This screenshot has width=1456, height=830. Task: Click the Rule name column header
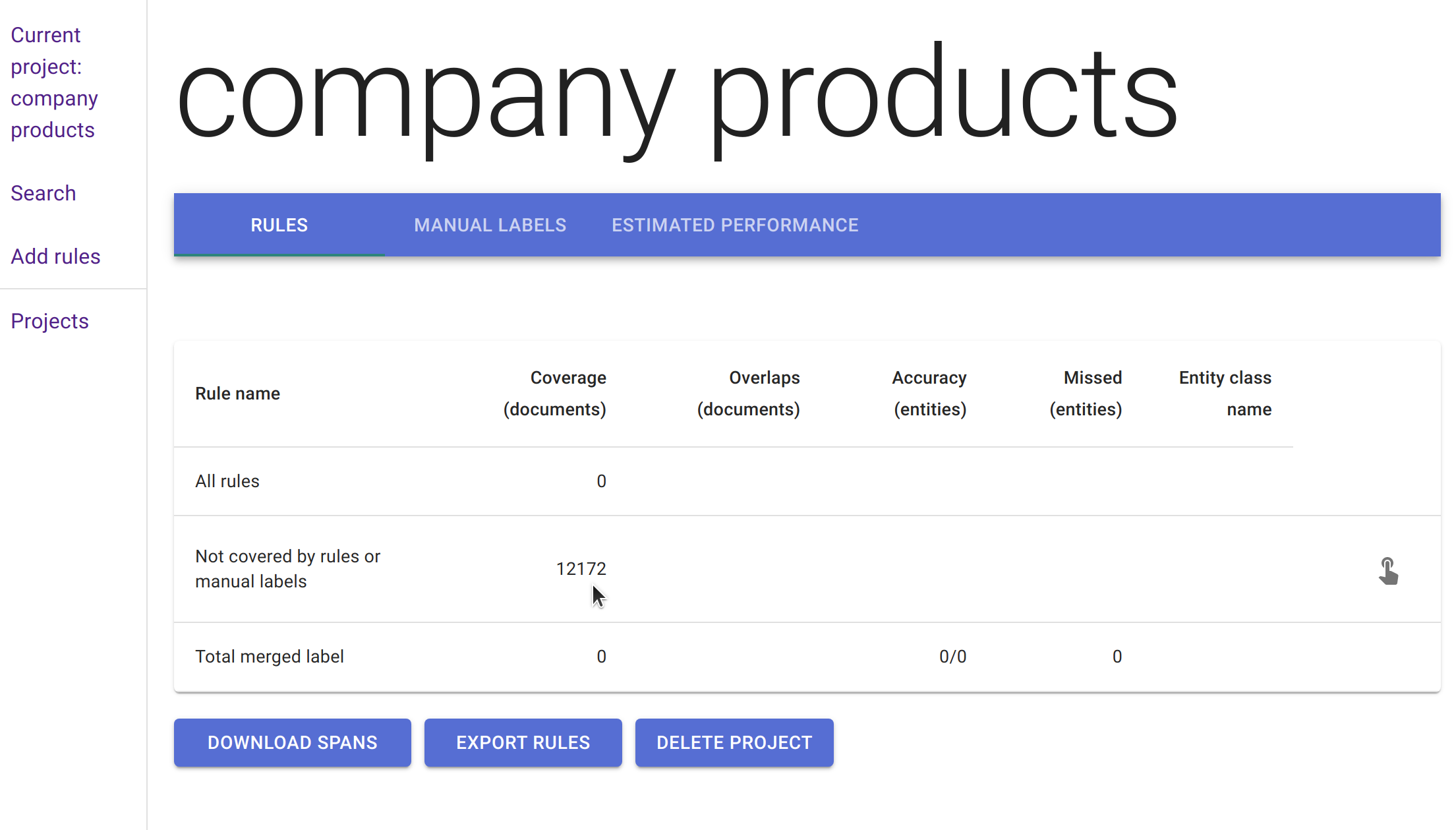(237, 394)
